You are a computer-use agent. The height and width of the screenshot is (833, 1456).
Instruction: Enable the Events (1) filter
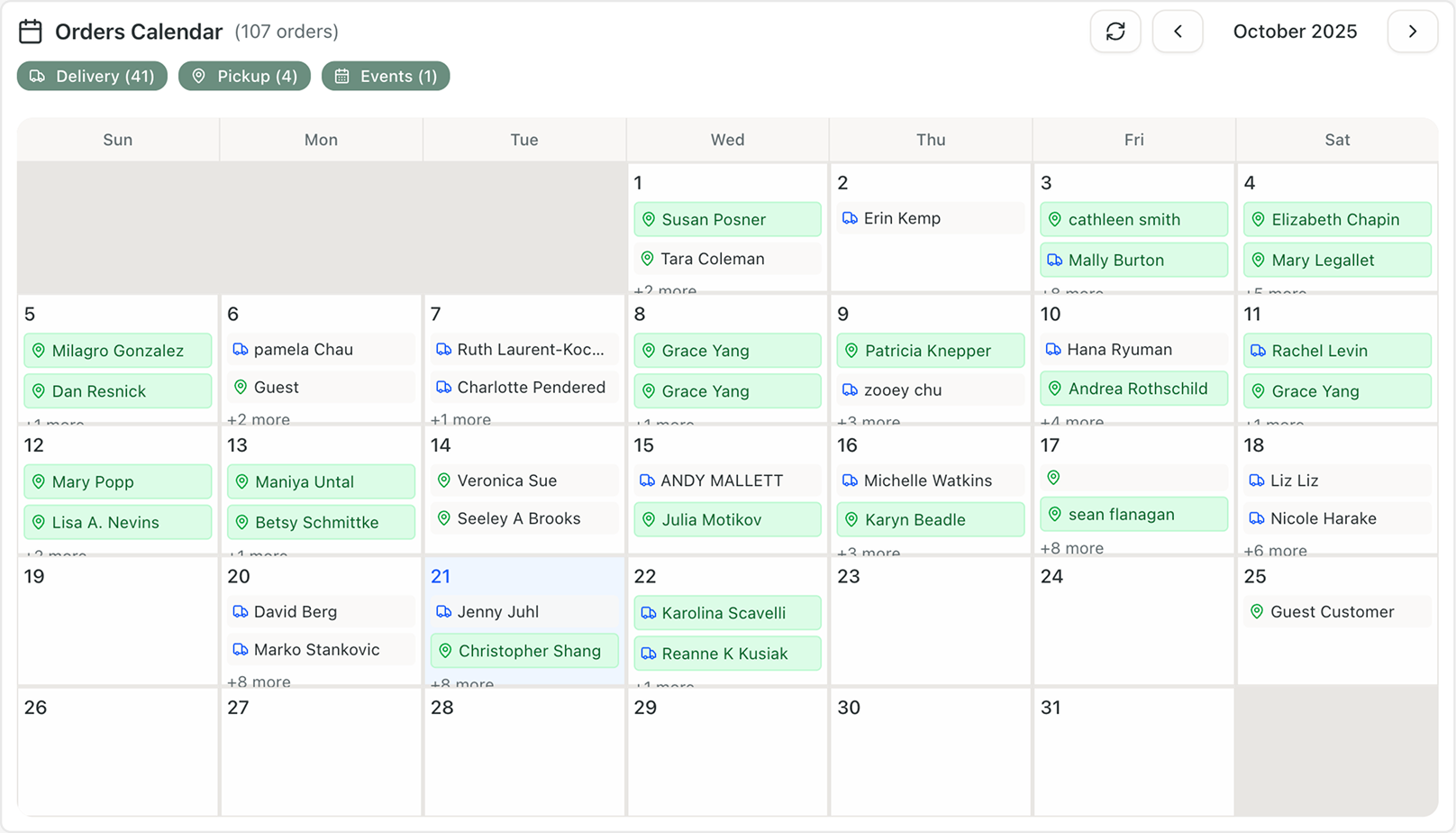[386, 76]
